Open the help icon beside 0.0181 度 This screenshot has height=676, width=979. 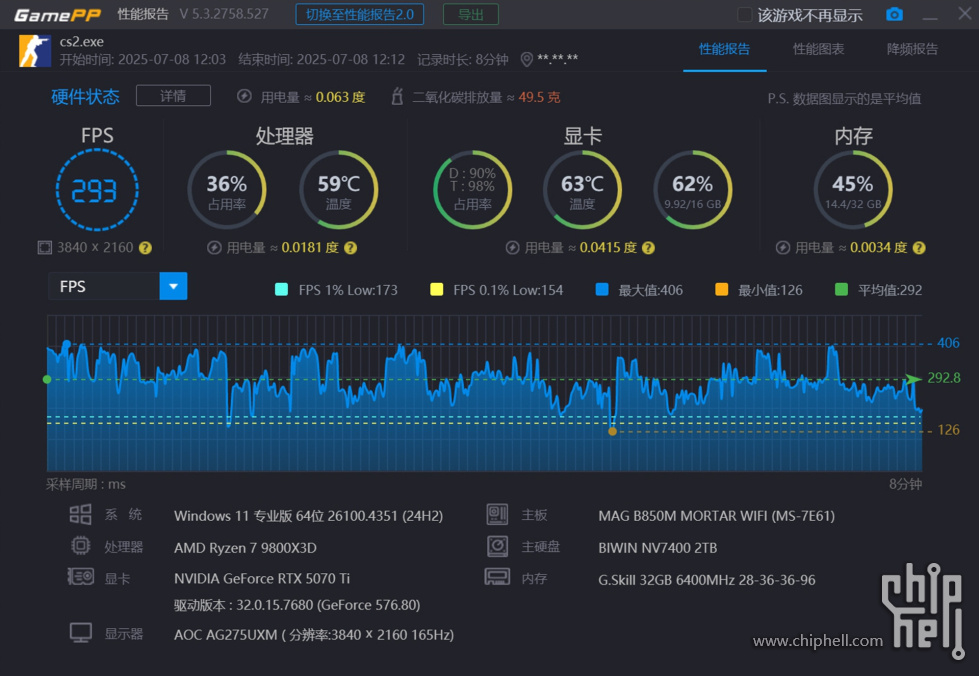pyautogui.click(x=351, y=248)
